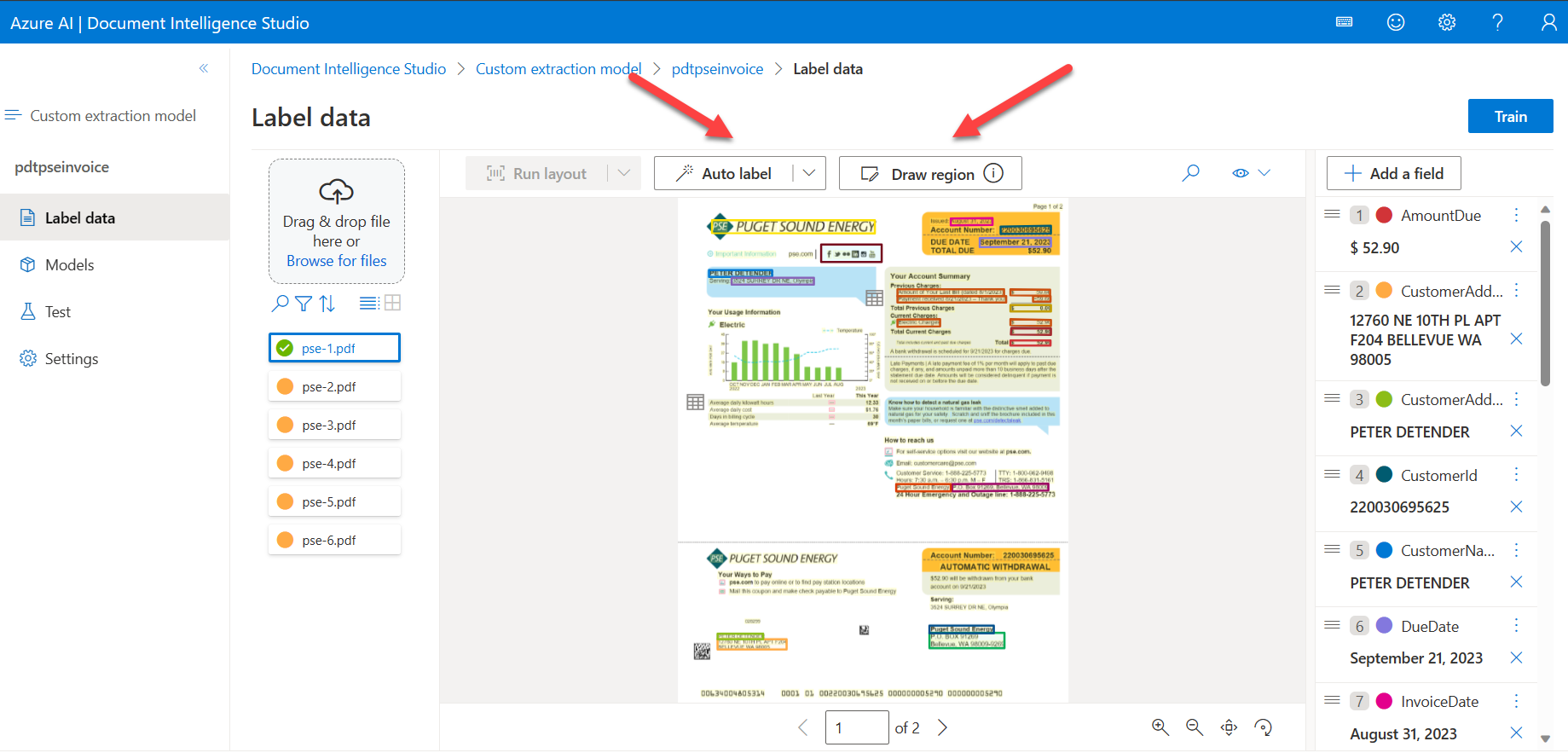Image resolution: width=1568 pixels, height=753 pixels.
Task: Search the file list with magnifier icon
Action: click(280, 303)
